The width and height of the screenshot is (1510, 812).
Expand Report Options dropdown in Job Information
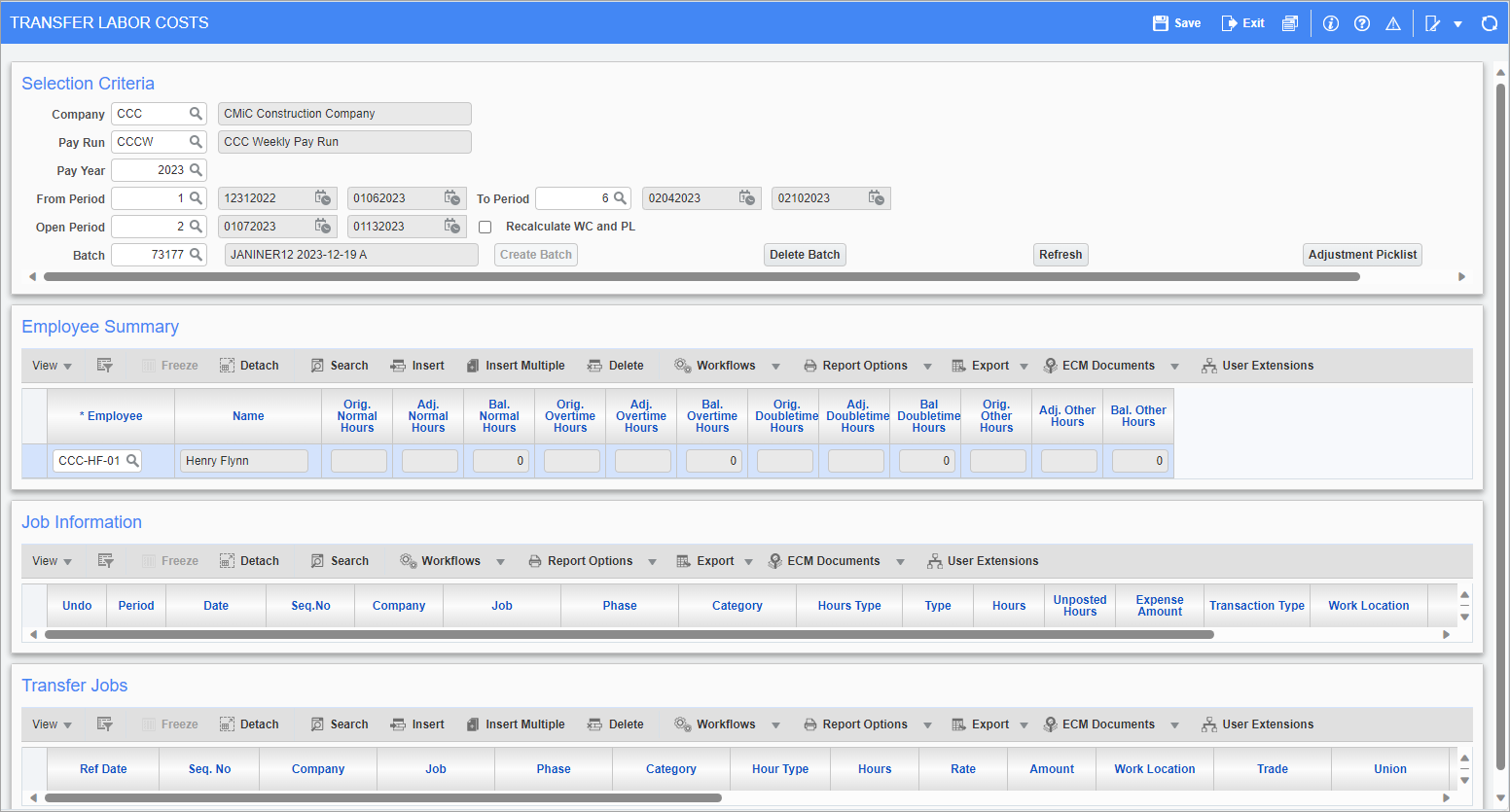[x=652, y=562]
